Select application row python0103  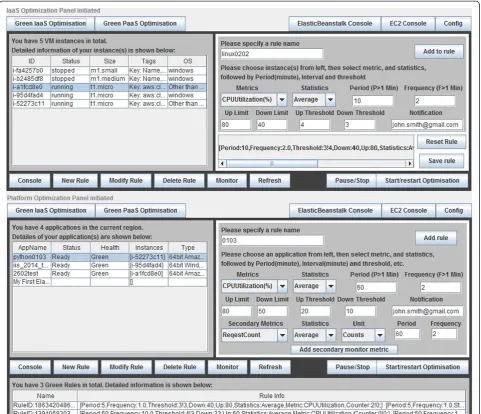pyautogui.click(x=110, y=257)
